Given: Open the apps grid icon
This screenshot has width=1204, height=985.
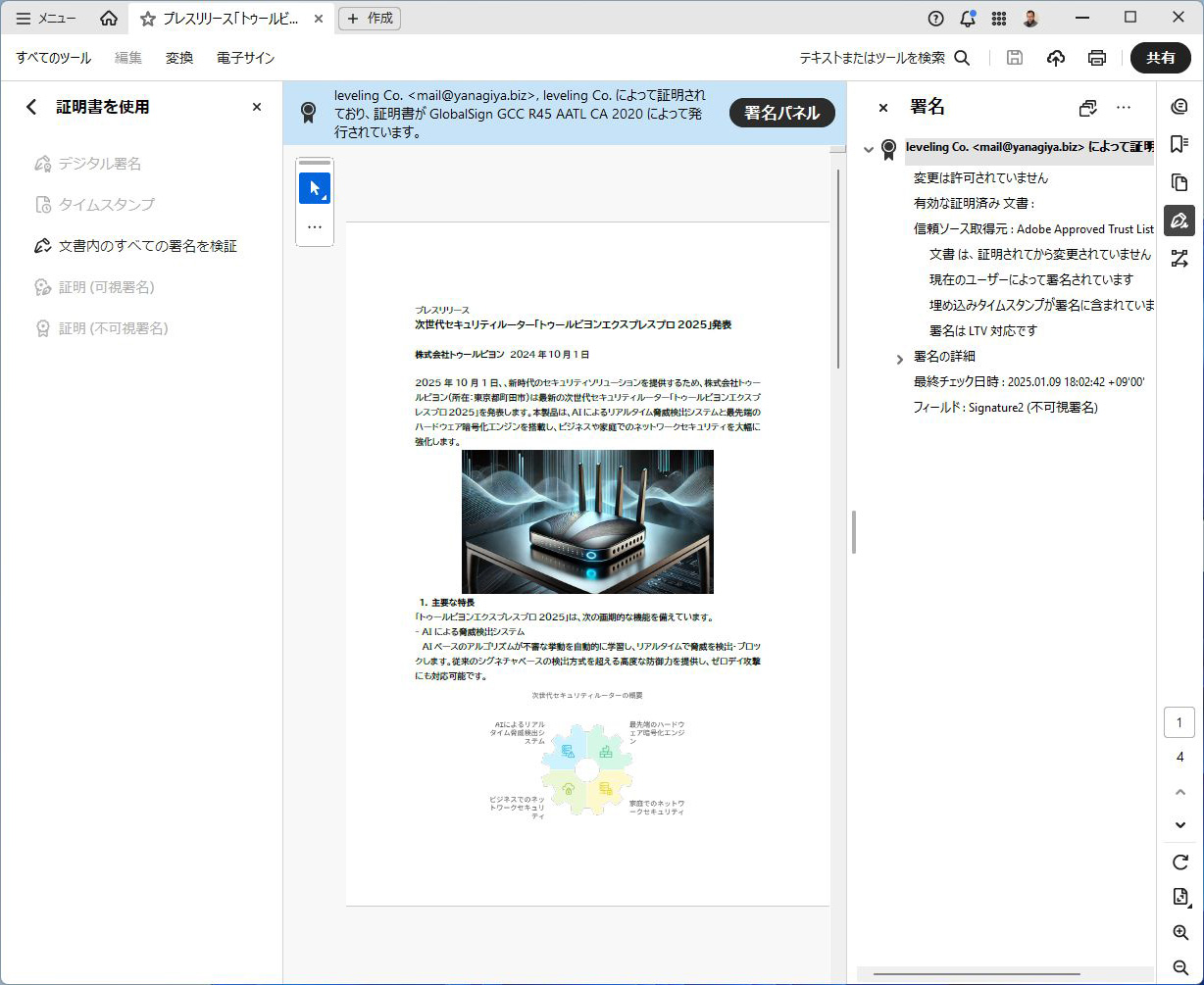Looking at the screenshot, I should 999,18.
